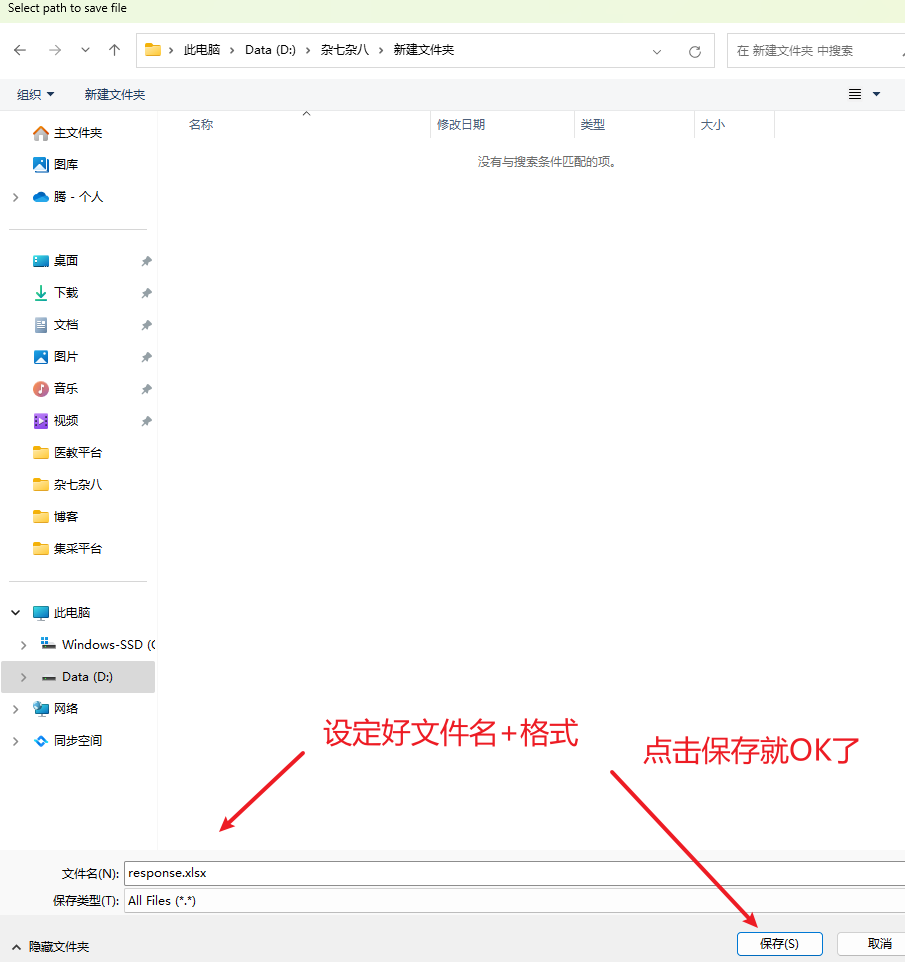The image size is (905, 962).
Task: Expand the 同步空间 node
Action: tap(16, 741)
